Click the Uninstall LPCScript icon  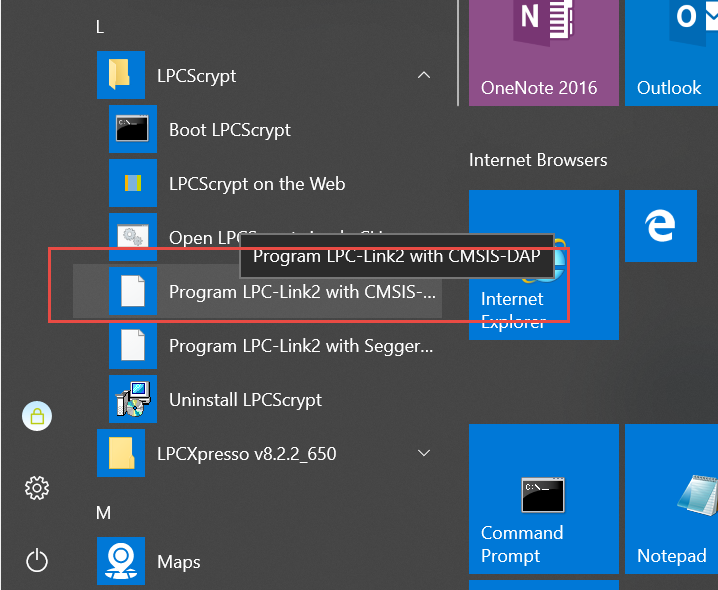(x=133, y=399)
